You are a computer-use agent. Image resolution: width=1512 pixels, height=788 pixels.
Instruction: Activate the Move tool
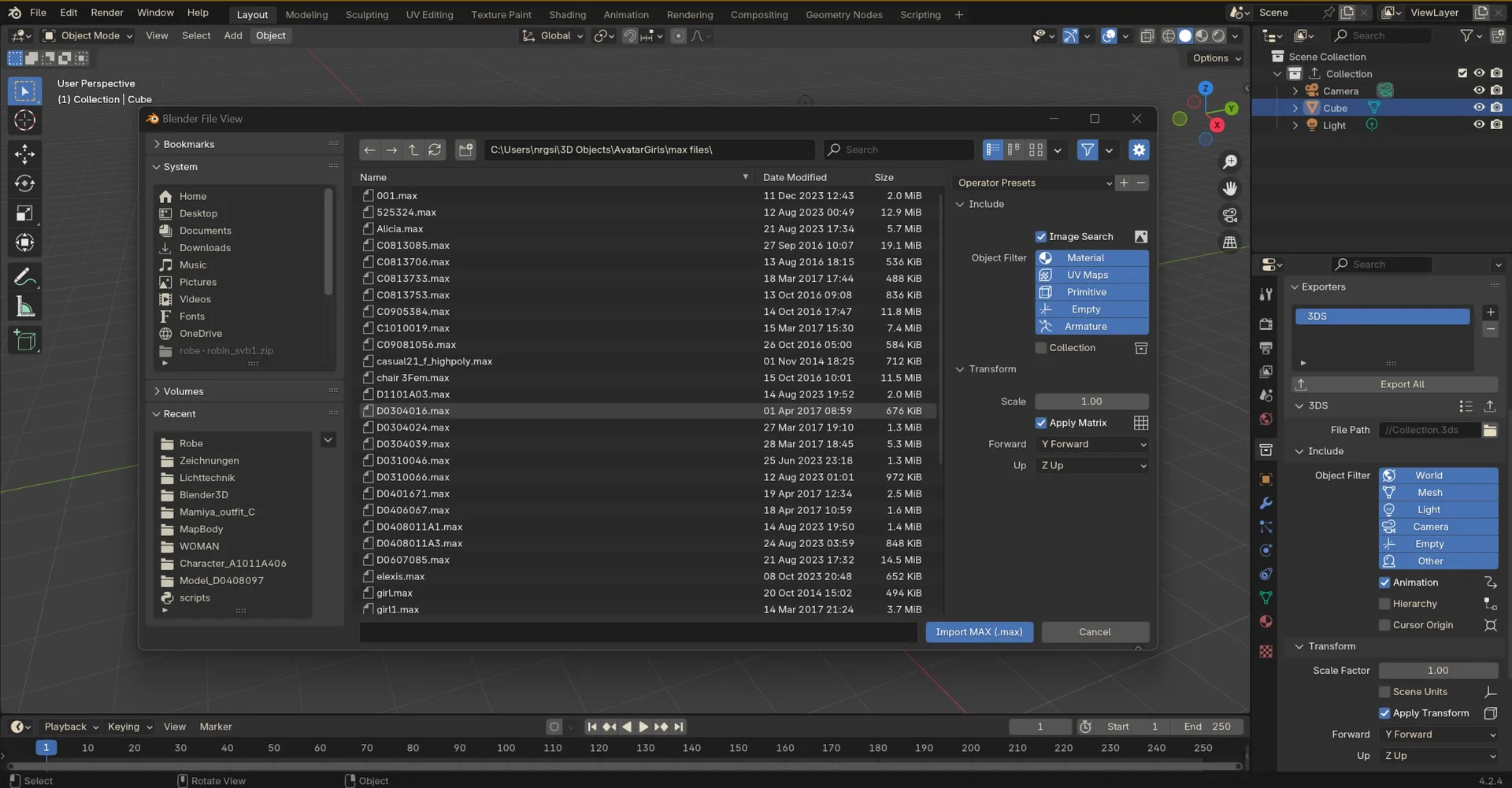coord(24,154)
